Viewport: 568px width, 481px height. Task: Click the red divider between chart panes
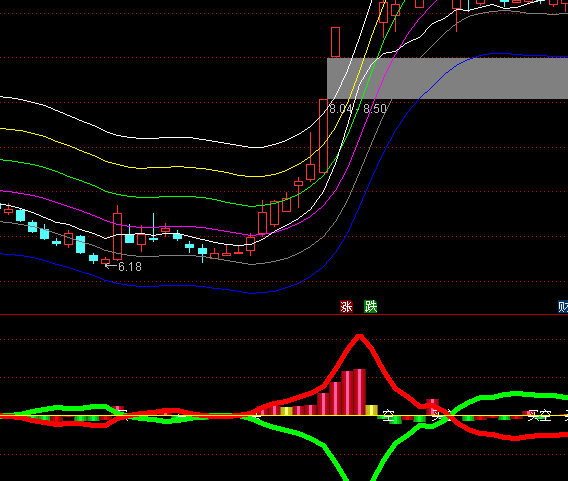tap(284, 315)
